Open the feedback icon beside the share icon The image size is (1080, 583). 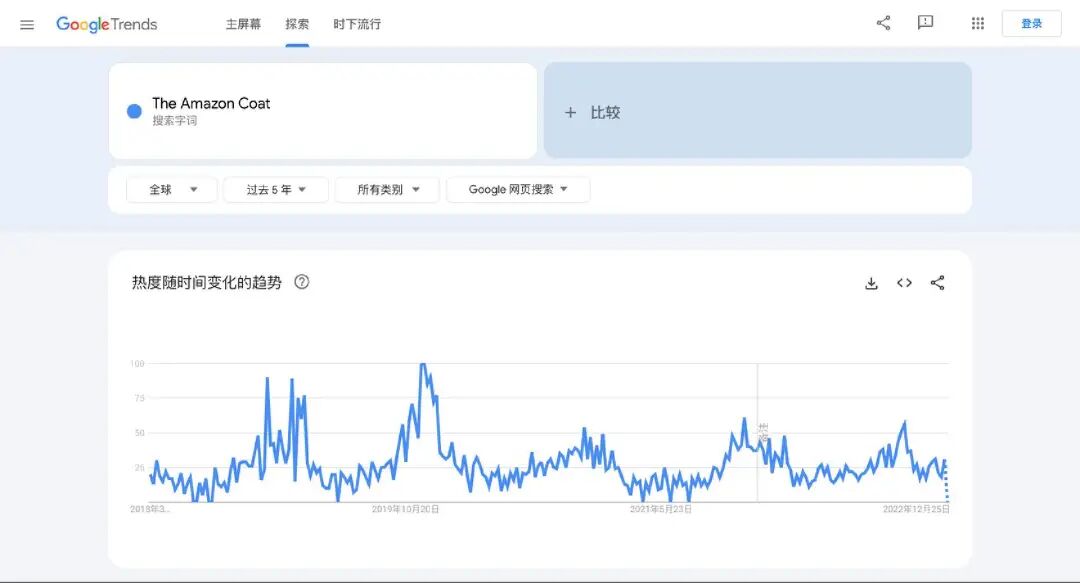click(x=925, y=22)
